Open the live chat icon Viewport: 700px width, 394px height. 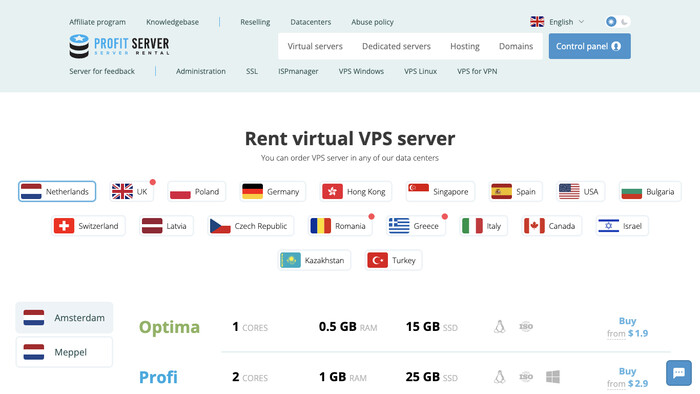pyautogui.click(x=679, y=373)
